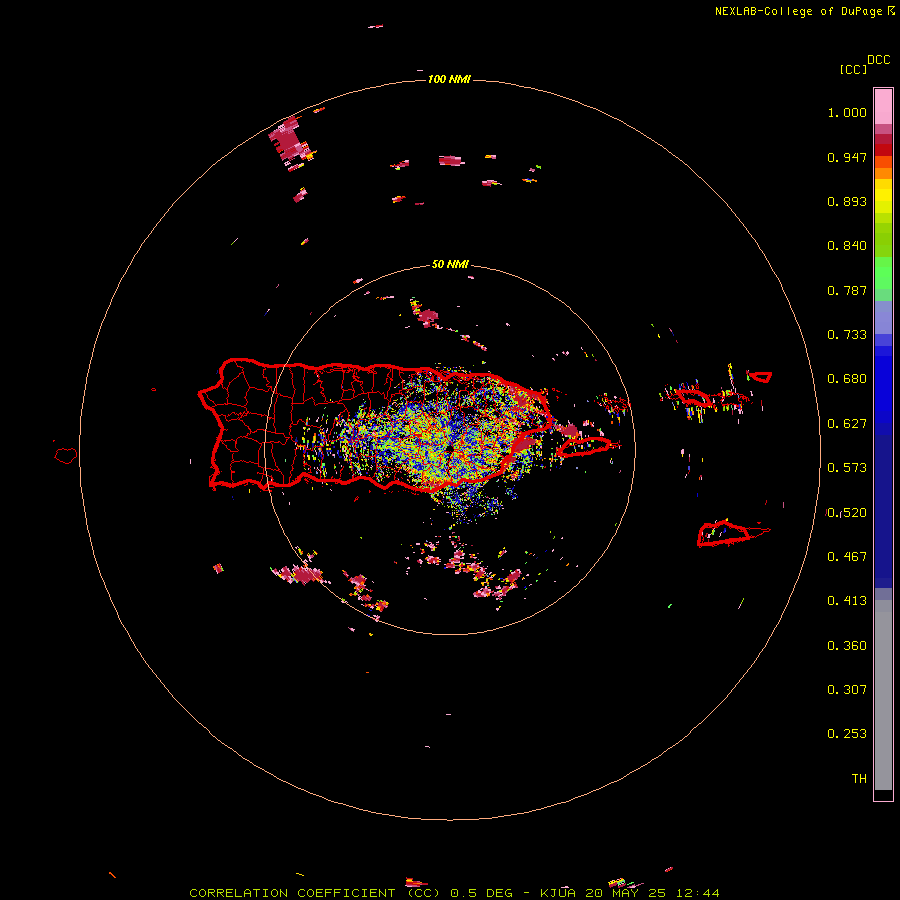Viewport: 900px width, 900px height.
Task: Click the 0.467 scale value
Action: tap(847, 557)
